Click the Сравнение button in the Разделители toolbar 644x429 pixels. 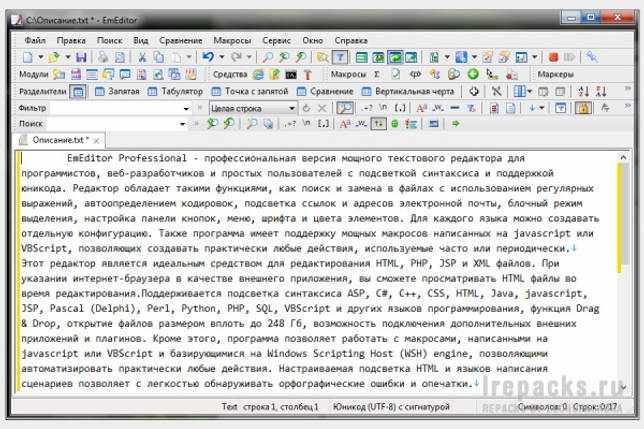click(325, 92)
